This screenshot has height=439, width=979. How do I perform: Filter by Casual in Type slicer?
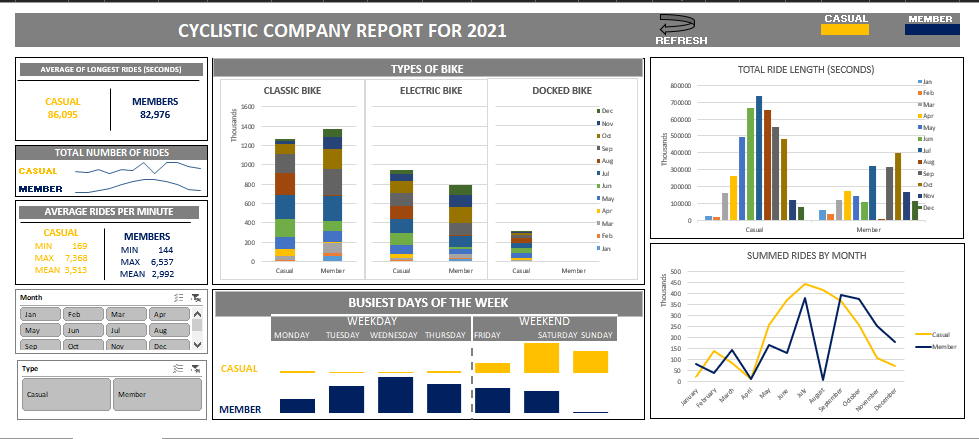(65, 394)
